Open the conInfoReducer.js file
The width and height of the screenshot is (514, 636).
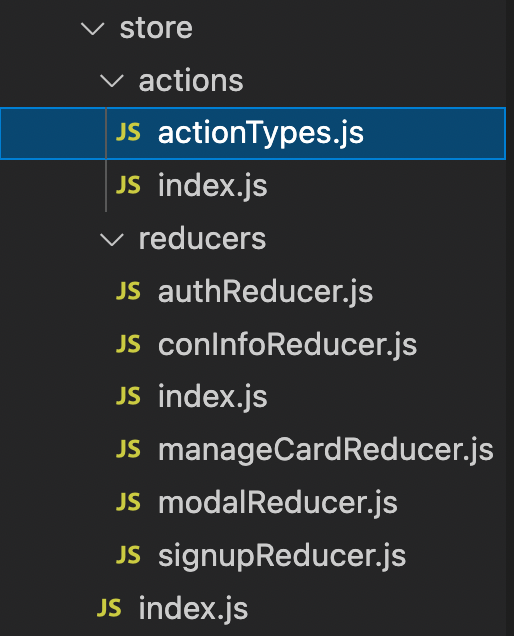coord(287,344)
